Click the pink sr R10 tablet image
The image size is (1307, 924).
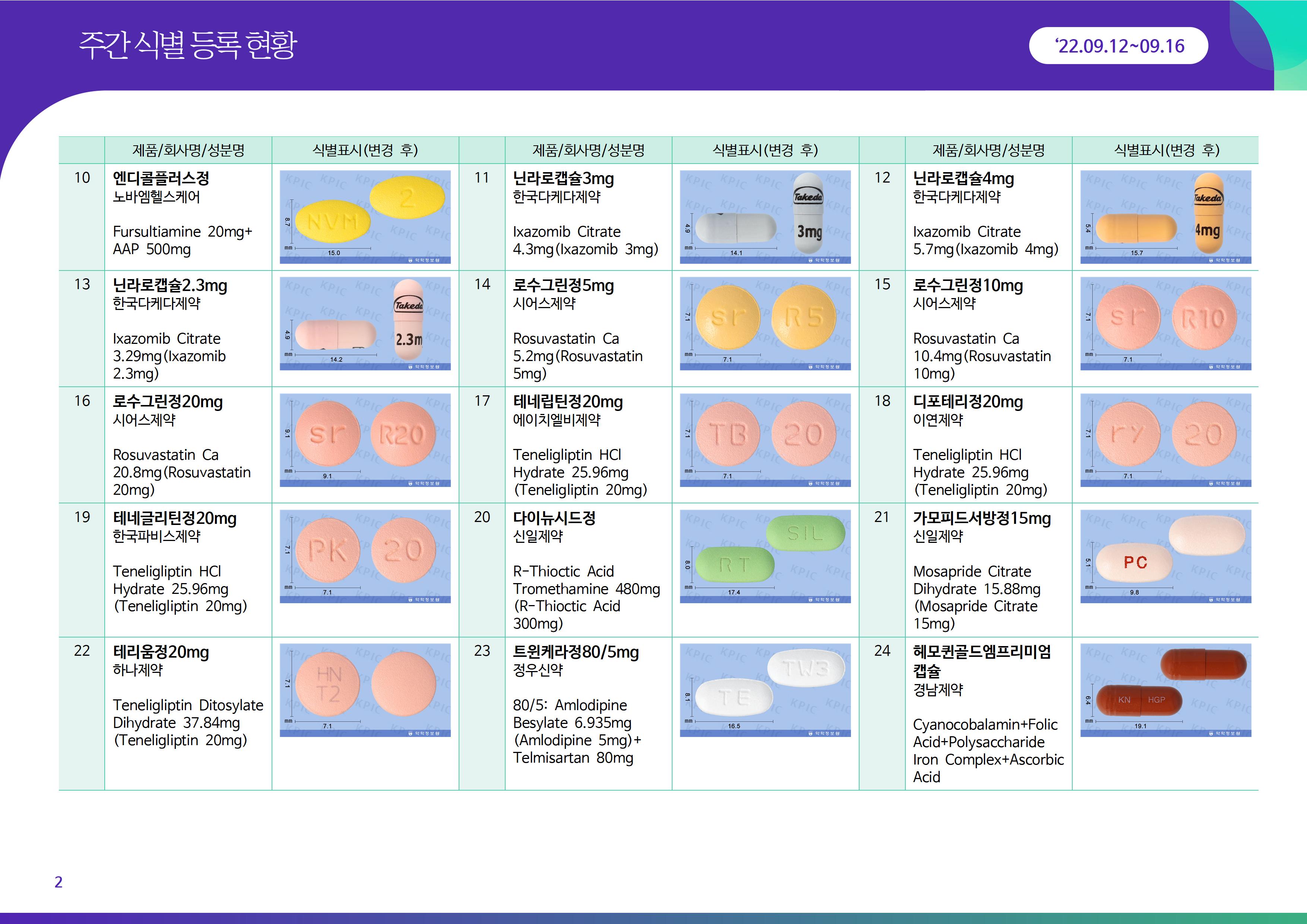(1165, 323)
